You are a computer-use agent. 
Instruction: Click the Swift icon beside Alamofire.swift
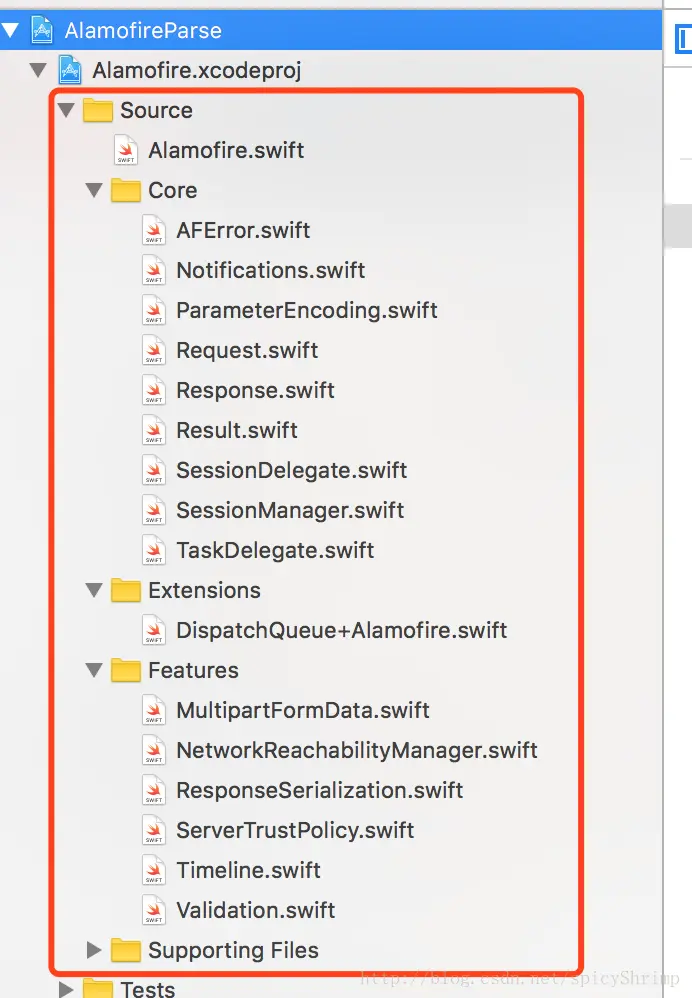(x=126, y=151)
